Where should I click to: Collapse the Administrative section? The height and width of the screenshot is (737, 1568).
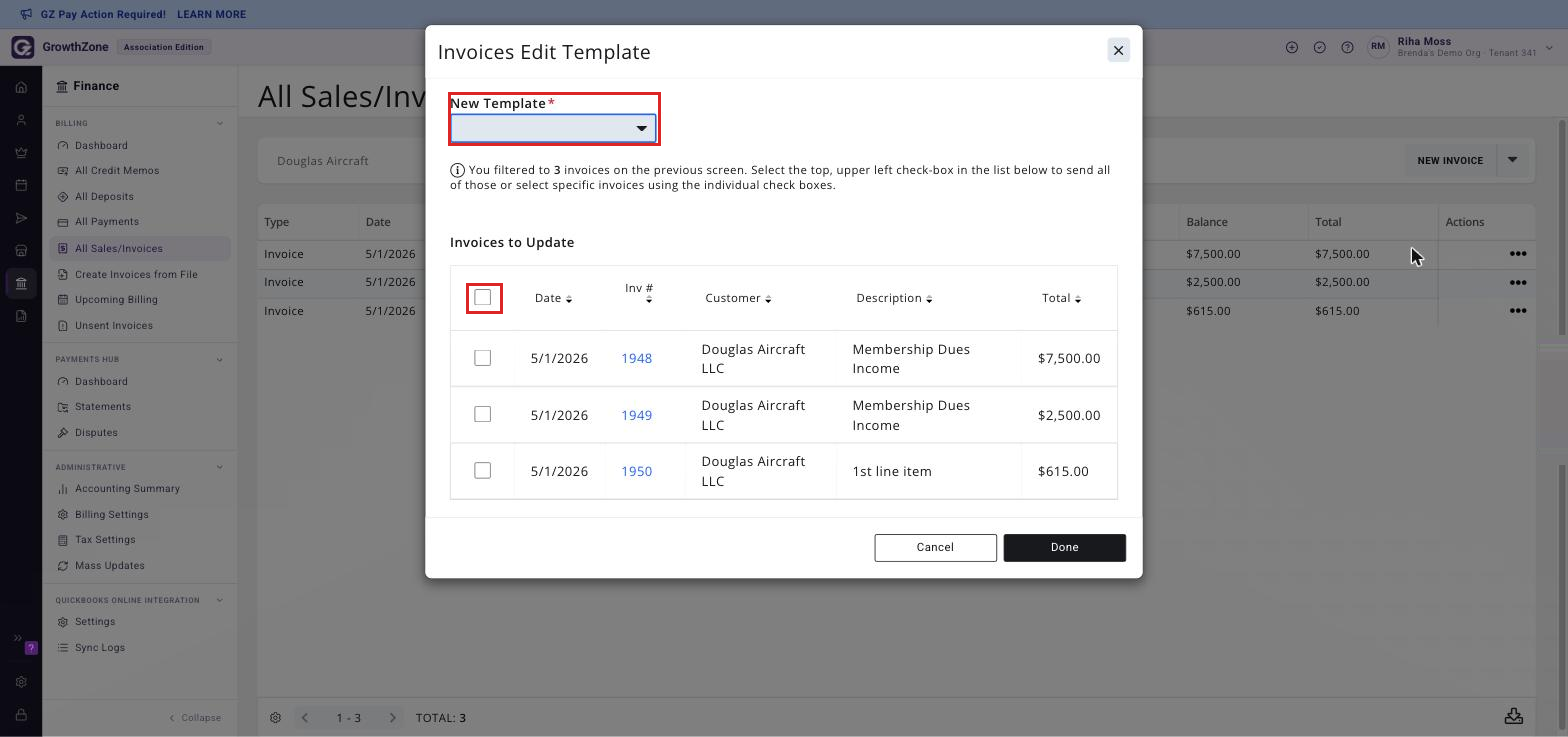[x=220, y=467]
